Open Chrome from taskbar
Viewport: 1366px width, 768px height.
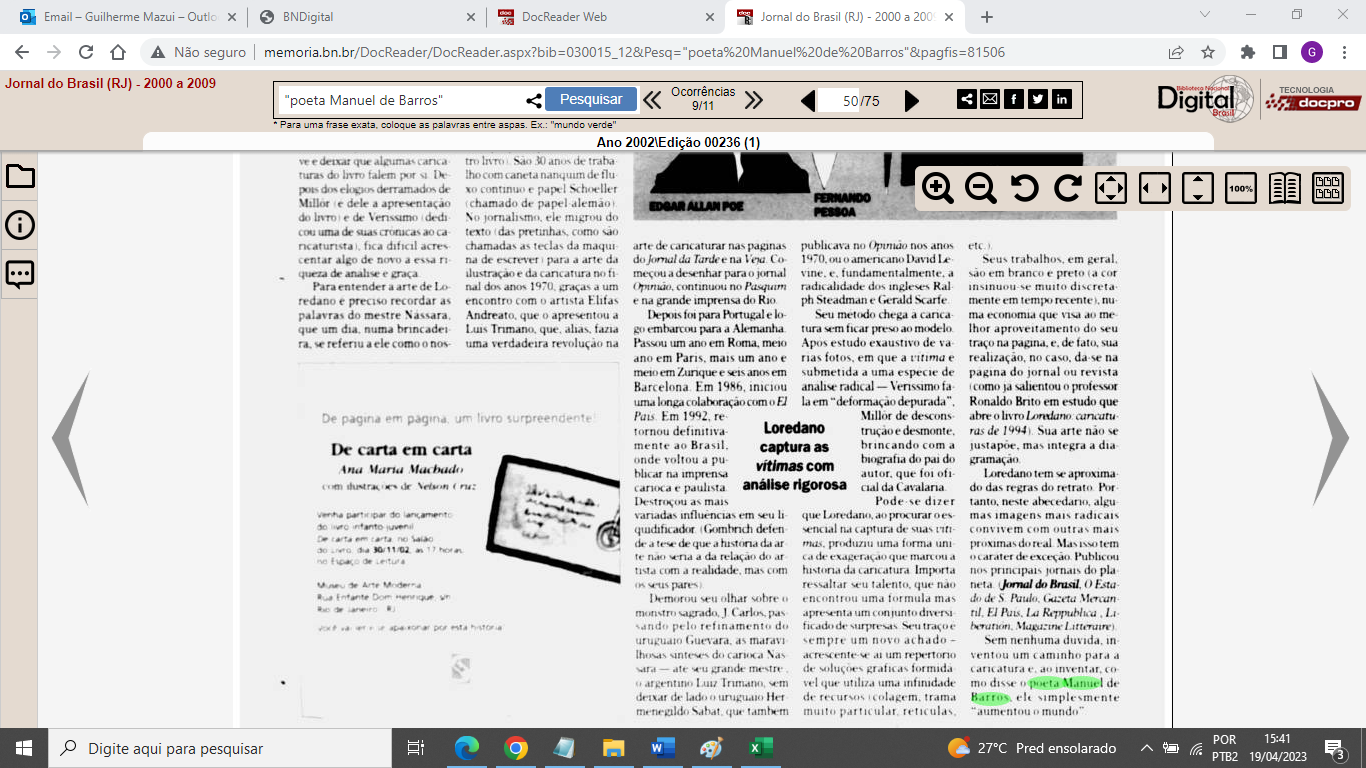[x=515, y=748]
